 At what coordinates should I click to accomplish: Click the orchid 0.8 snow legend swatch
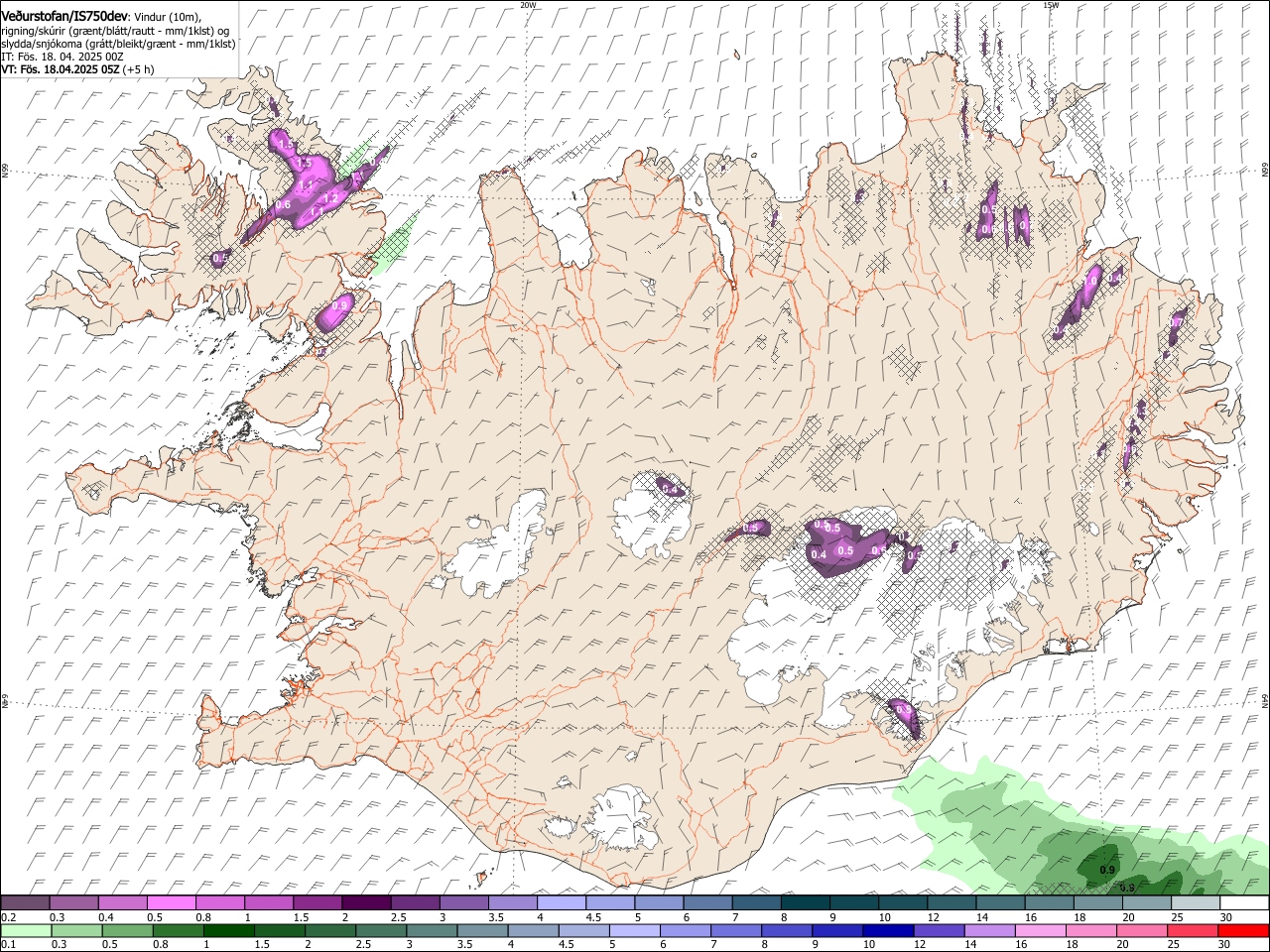point(219,903)
